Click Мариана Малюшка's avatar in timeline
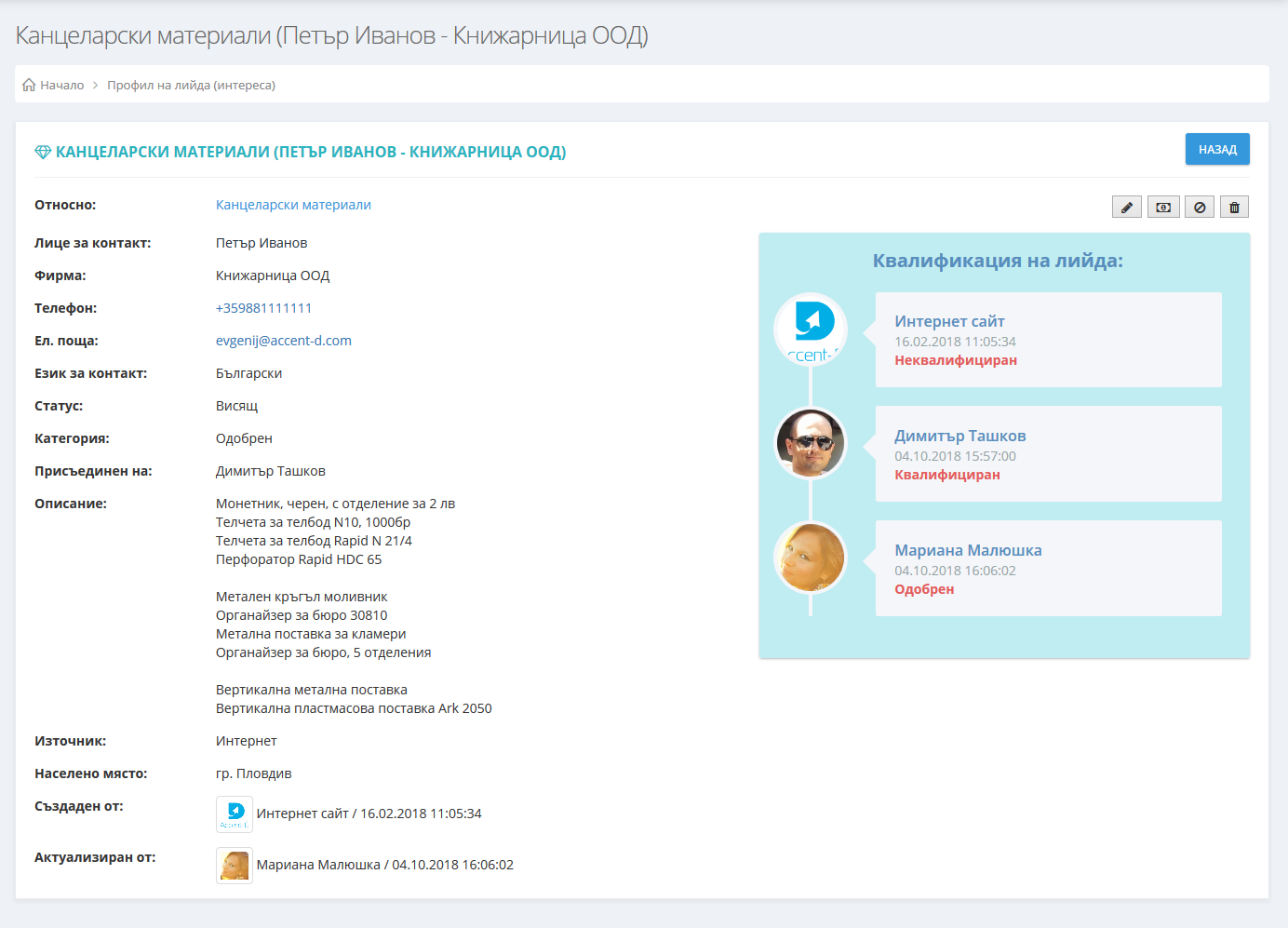 point(811,558)
